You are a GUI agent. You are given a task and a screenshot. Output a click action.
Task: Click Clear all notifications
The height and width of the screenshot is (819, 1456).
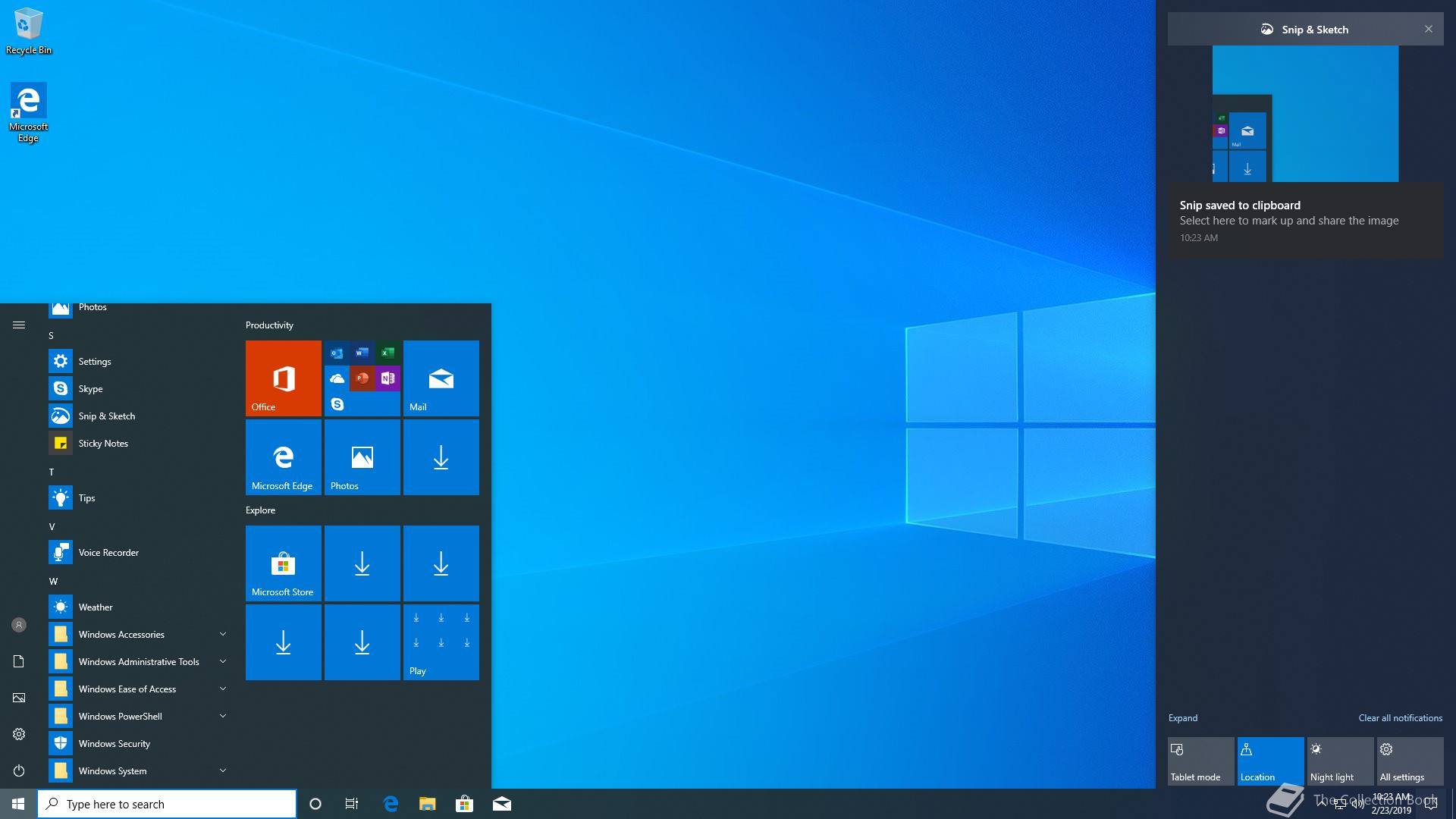[x=1401, y=718]
